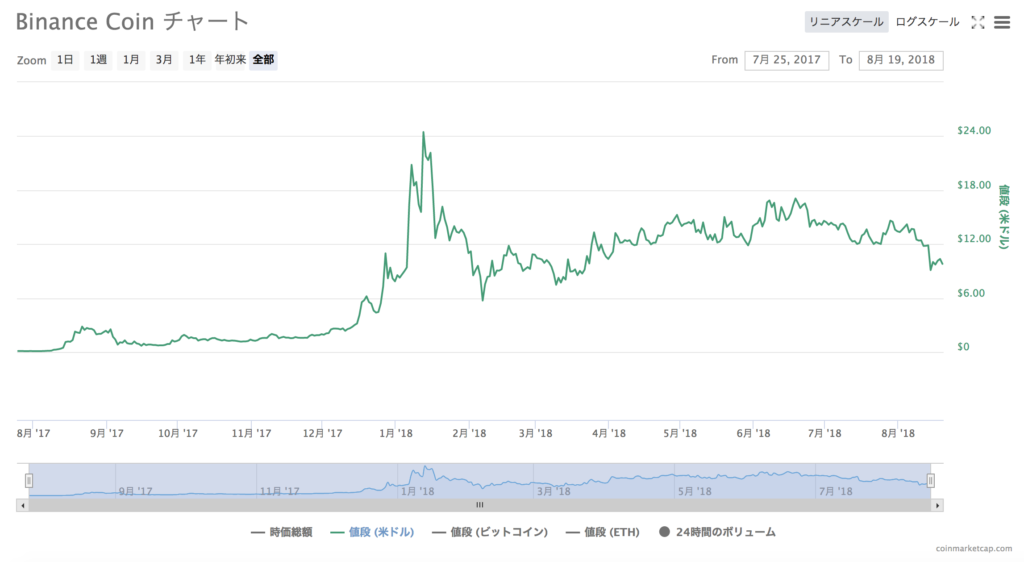Click the 8月 '17 x-axis label
This screenshot has width=1024, height=562.
pos(33,433)
